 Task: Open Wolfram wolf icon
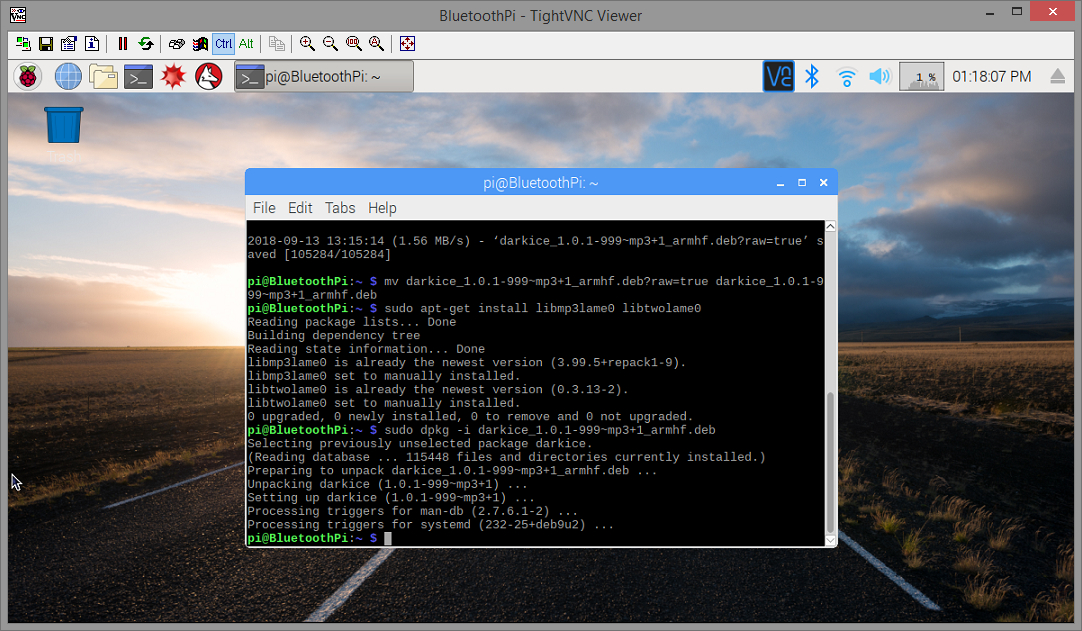[208, 77]
